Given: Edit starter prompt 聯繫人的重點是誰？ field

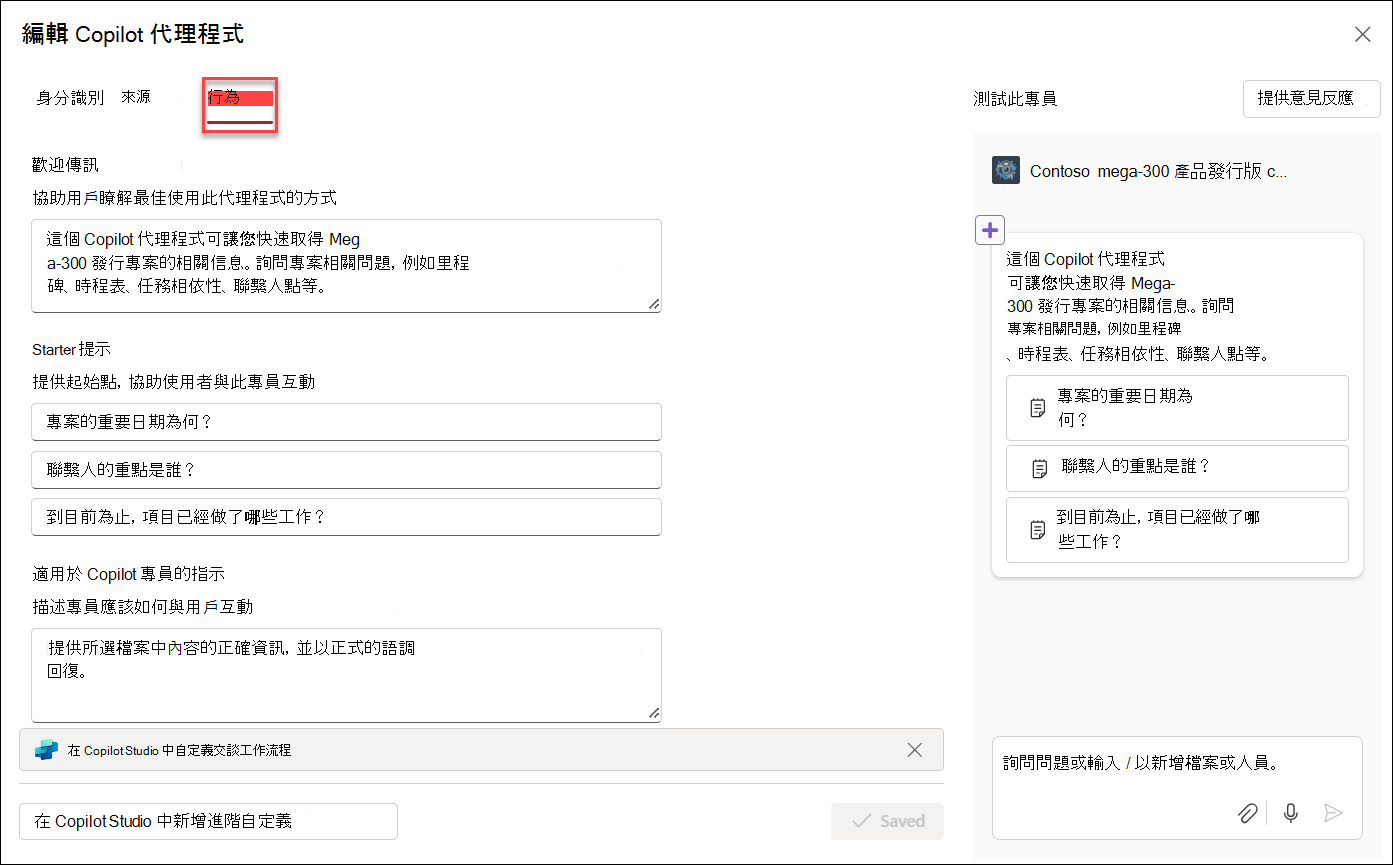Looking at the screenshot, I should pos(346,470).
